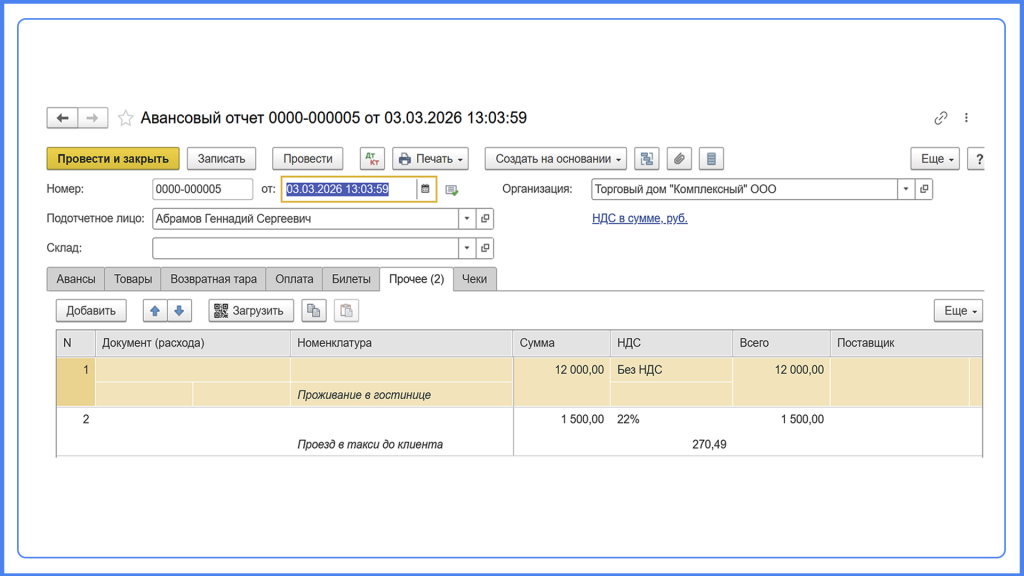Switch to the Товары tab
Image resolution: width=1024 pixels, height=576 pixels.
pos(133,279)
